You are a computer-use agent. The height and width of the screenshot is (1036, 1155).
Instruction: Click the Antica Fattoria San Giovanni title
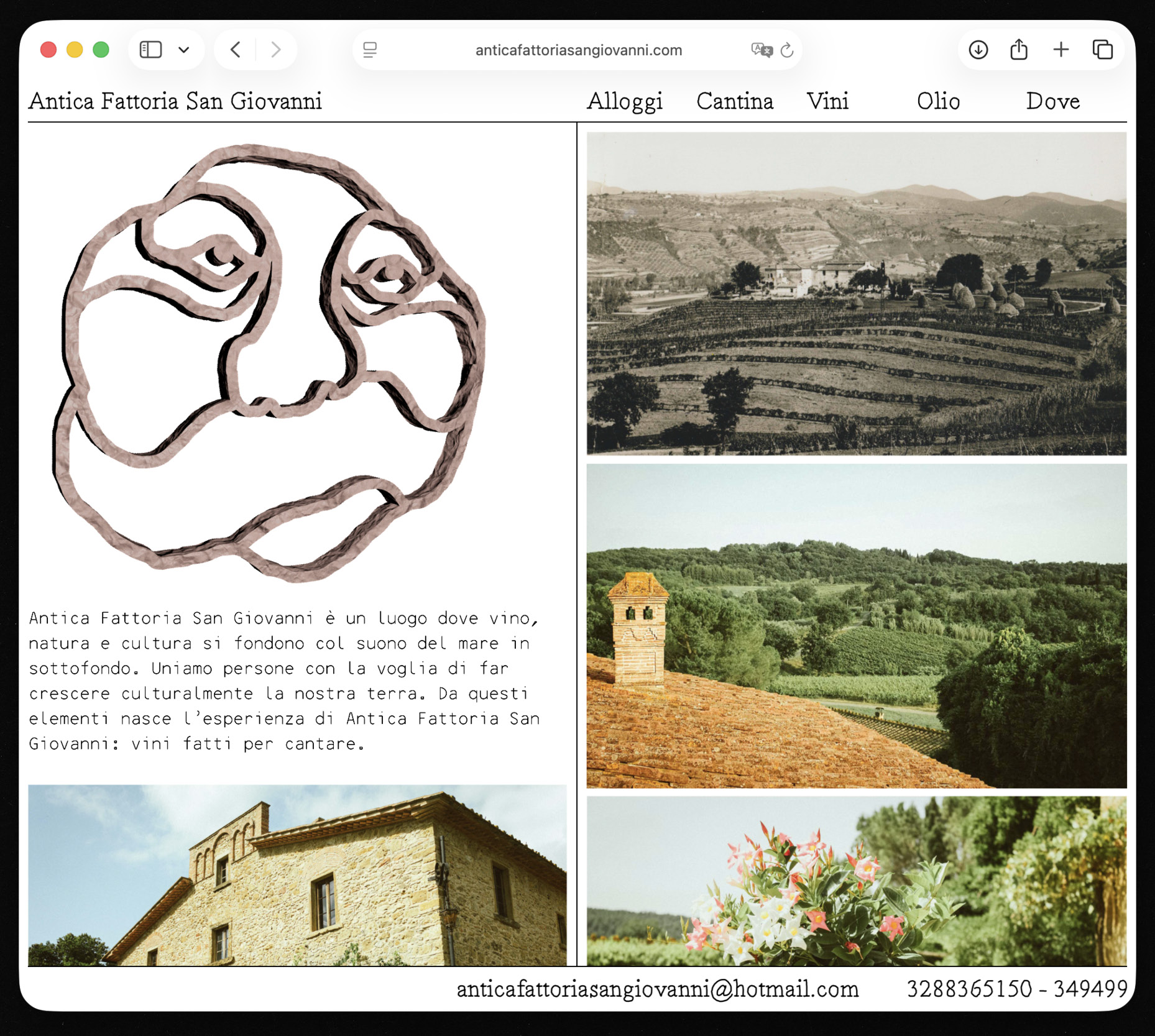click(x=175, y=101)
